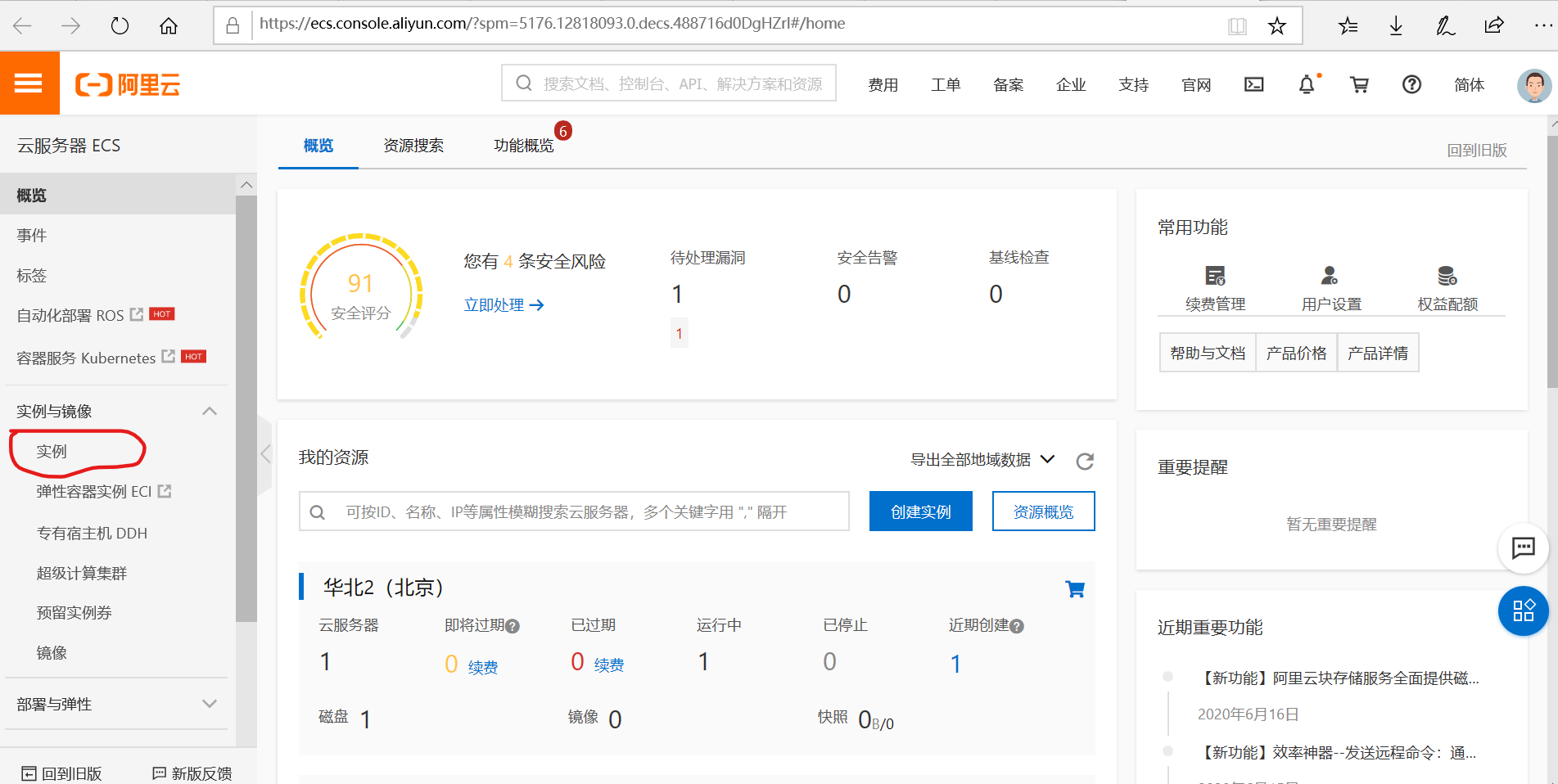
Task: Open the chat feedback floating button
Action: pyautogui.click(x=1523, y=547)
